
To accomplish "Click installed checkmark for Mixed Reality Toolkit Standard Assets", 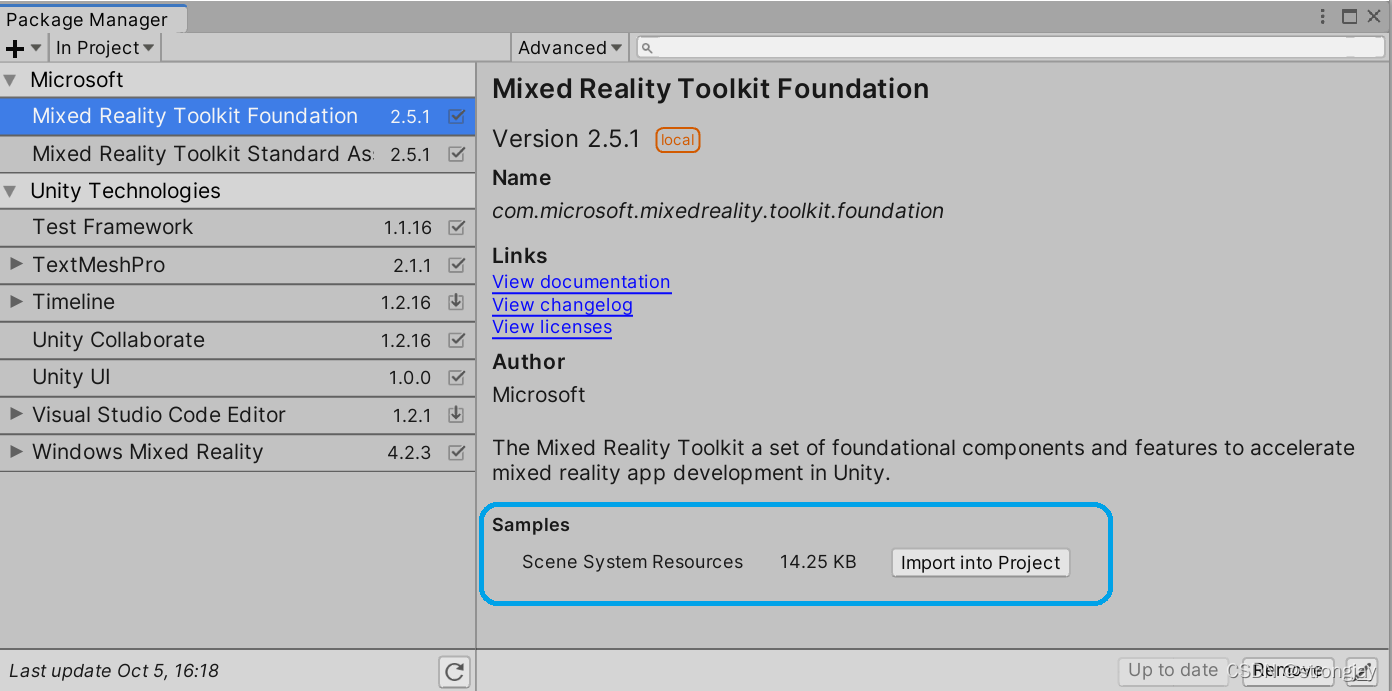I will [457, 154].
